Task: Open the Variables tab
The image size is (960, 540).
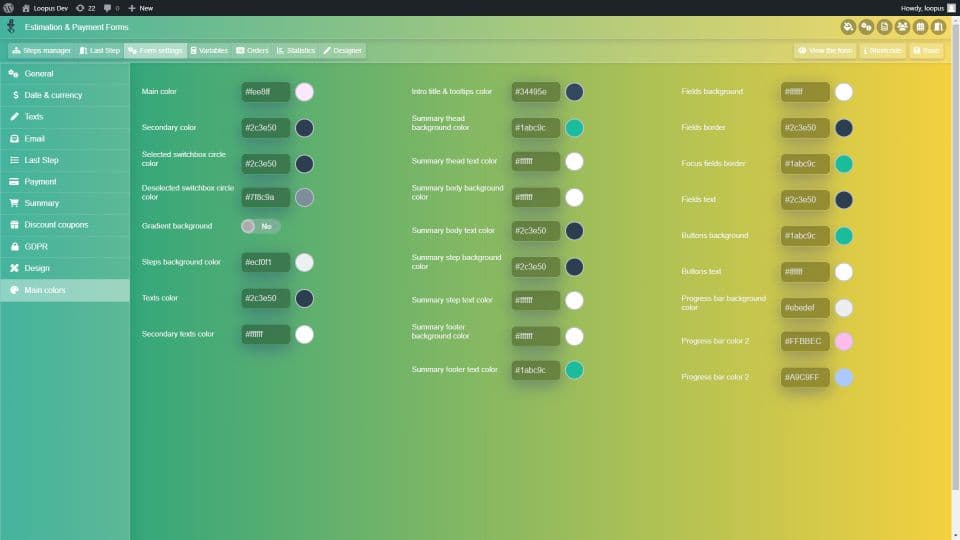Action: [x=209, y=50]
